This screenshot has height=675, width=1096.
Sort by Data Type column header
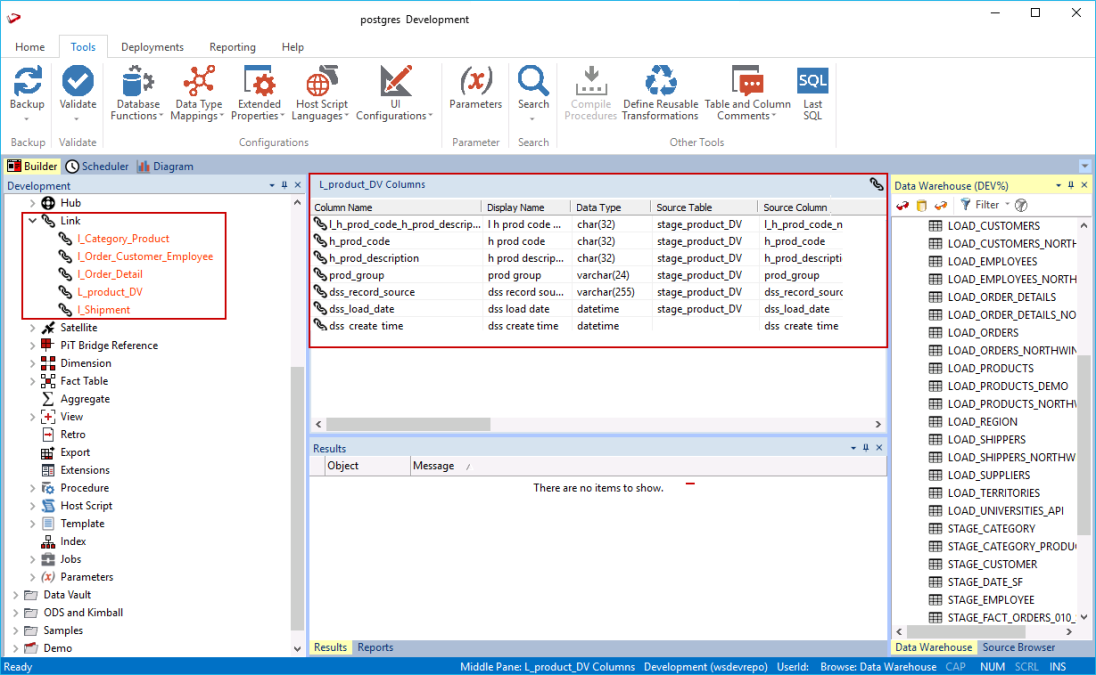point(599,208)
